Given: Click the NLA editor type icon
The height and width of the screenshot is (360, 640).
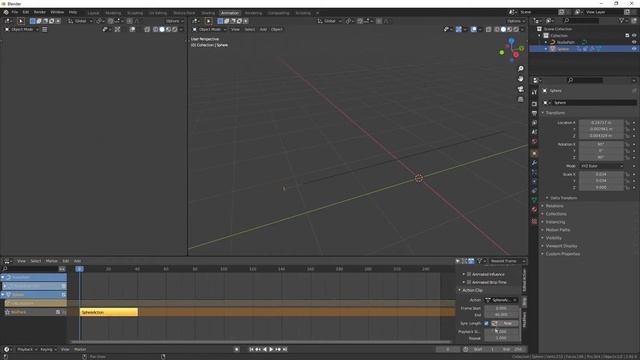Looking at the screenshot, I should pyautogui.click(x=8, y=261).
